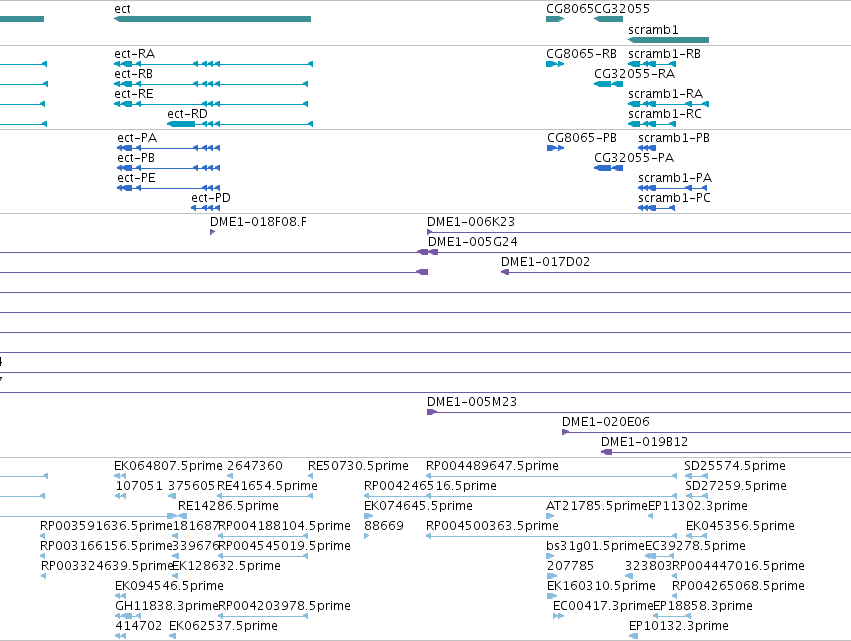The height and width of the screenshot is (641, 851).
Task: Select the DME1-005M23 clone label
Action: point(472,402)
